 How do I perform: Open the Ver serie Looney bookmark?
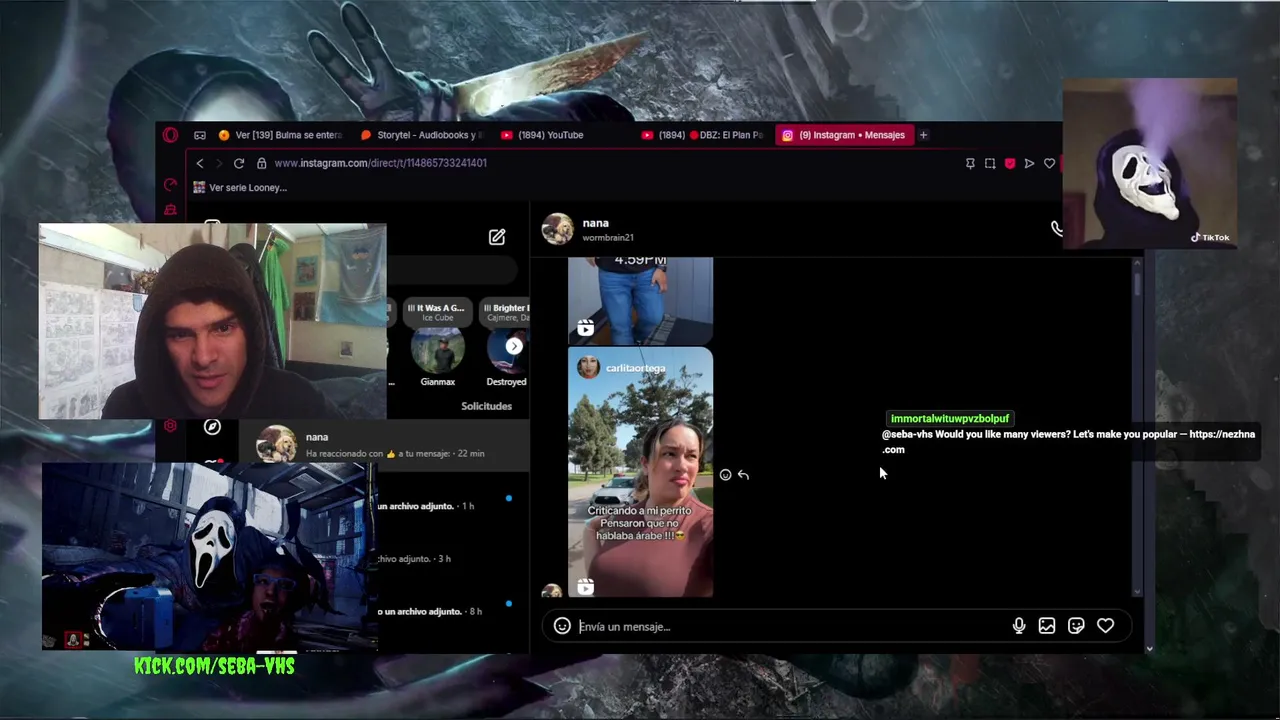[x=240, y=187]
